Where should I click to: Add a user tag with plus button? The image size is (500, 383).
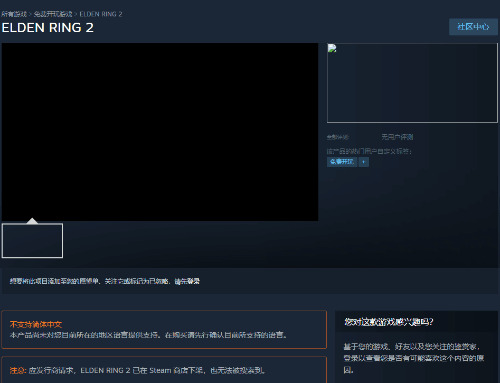[364, 162]
